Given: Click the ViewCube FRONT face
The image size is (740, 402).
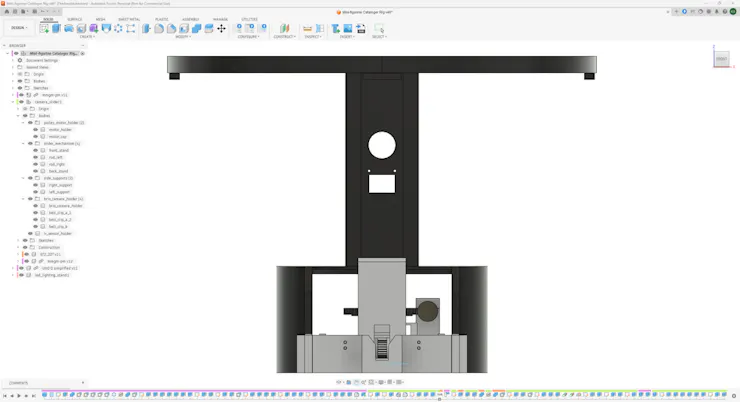Looking at the screenshot, I should pos(722,59).
